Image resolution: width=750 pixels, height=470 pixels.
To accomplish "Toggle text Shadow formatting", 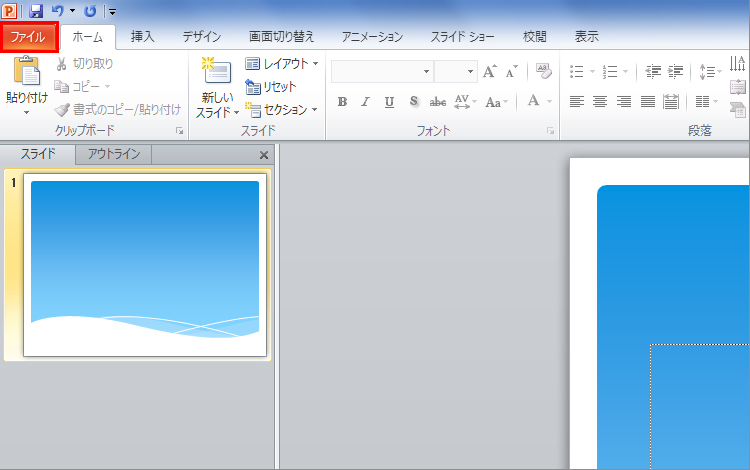I will (414, 102).
